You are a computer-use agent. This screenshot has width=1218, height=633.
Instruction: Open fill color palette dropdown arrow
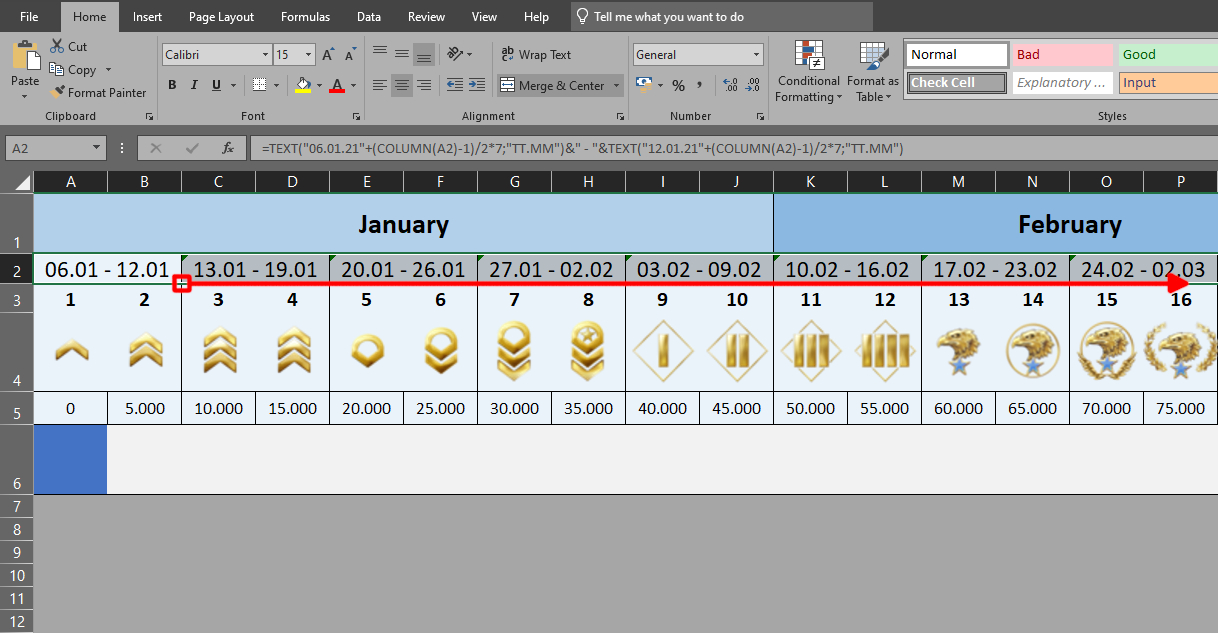(319, 85)
